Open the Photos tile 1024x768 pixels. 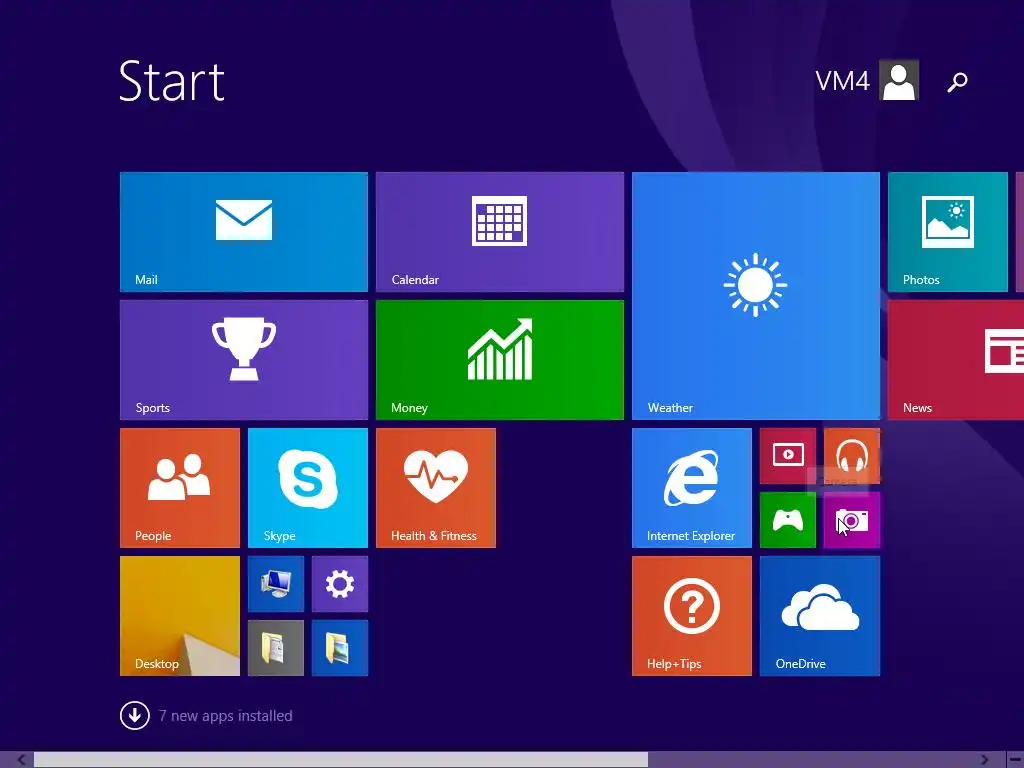click(x=948, y=232)
